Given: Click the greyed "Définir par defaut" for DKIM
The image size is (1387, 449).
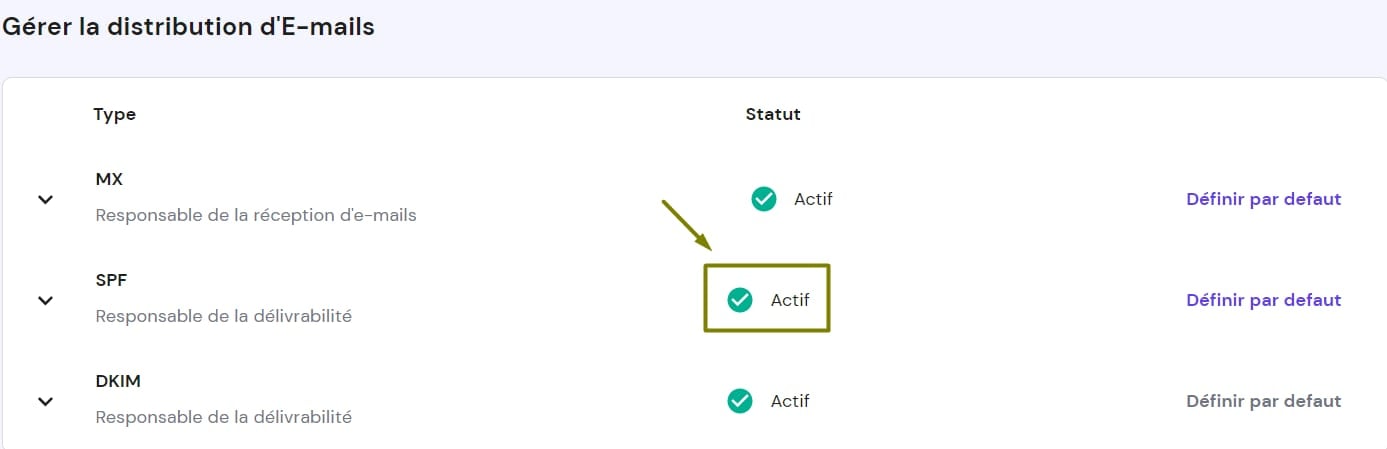Looking at the screenshot, I should click(1263, 401).
